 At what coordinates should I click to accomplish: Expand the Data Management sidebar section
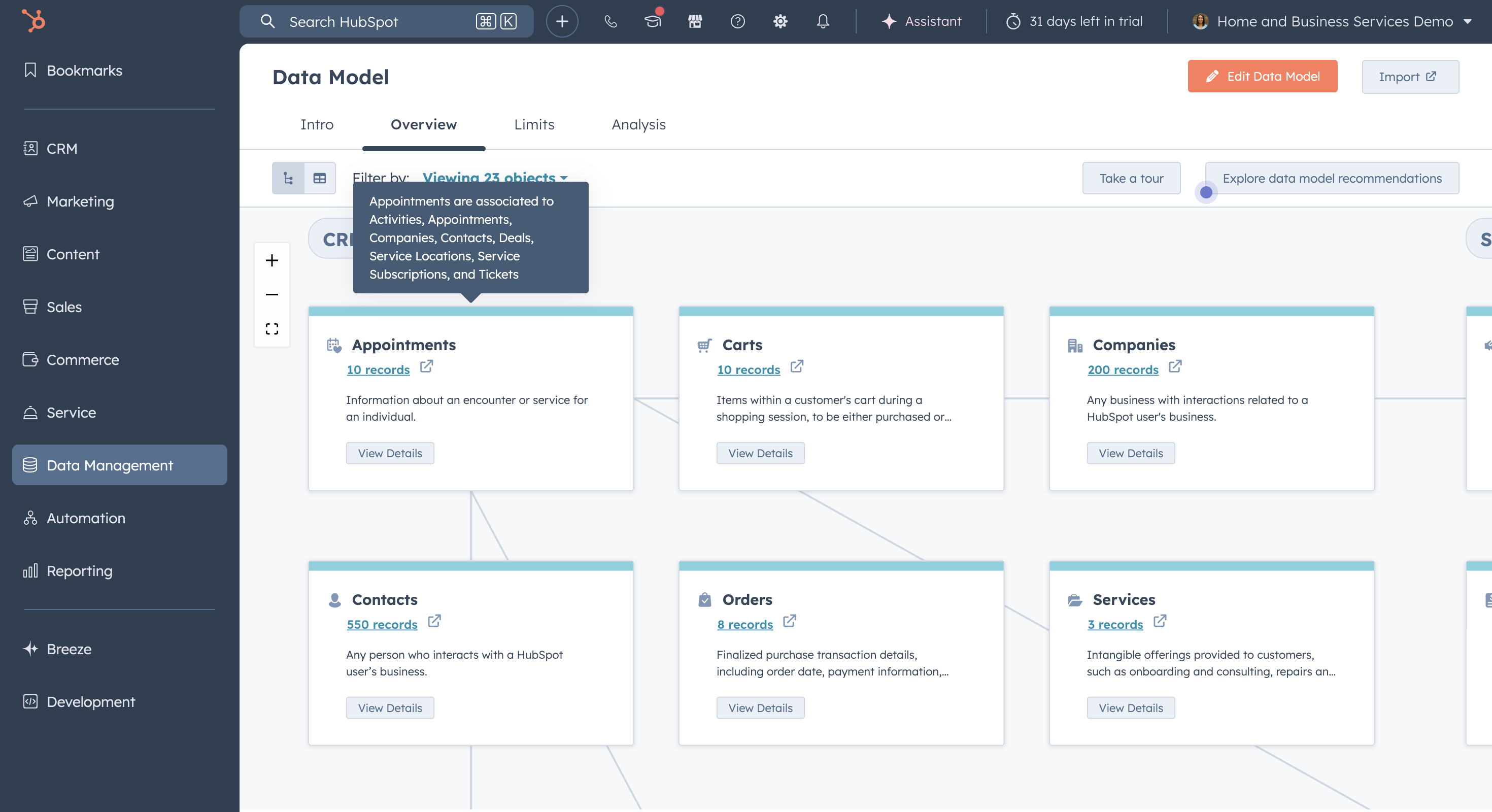click(x=119, y=465)
